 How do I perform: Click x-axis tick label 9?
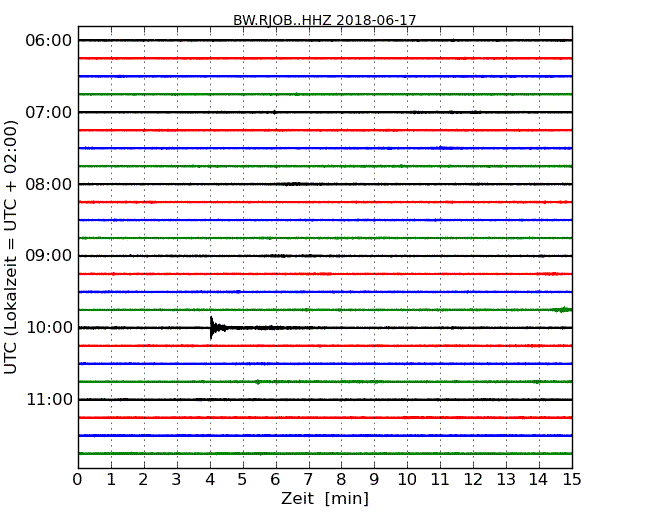pyautogui.click(x=374, y=480)
